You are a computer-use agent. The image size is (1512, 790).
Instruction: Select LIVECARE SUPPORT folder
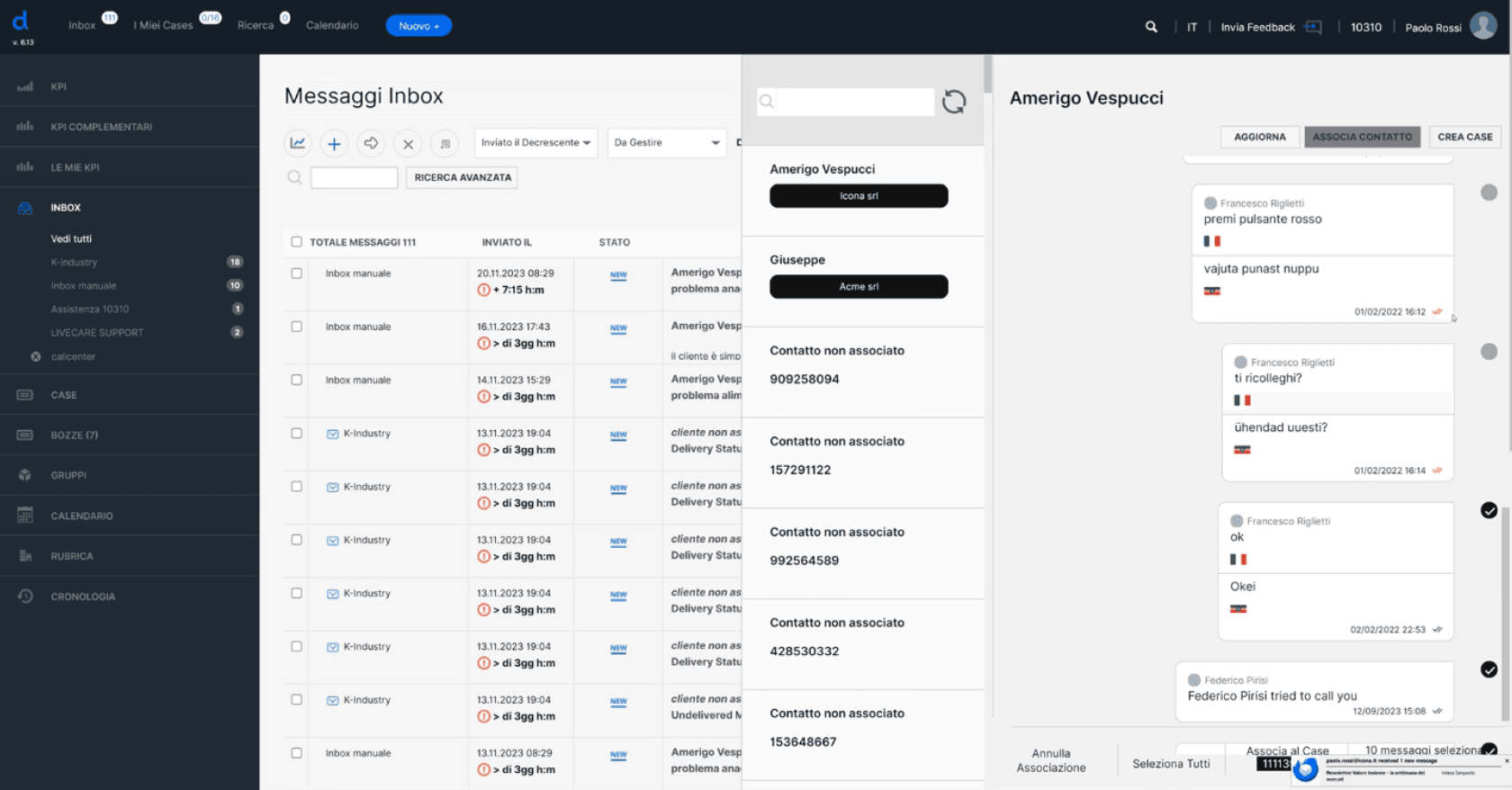click(x=97, y=333)
